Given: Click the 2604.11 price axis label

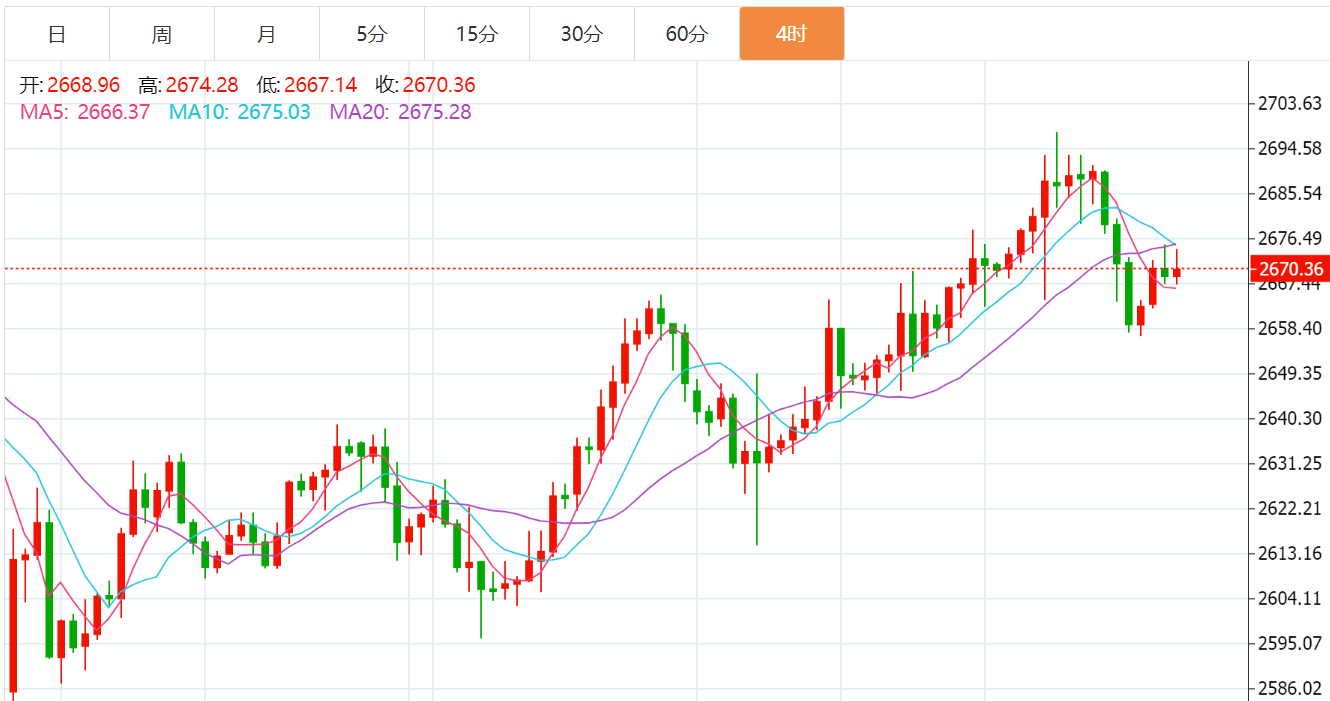Looking at the screenshot, I should (x=1290, y=598).
